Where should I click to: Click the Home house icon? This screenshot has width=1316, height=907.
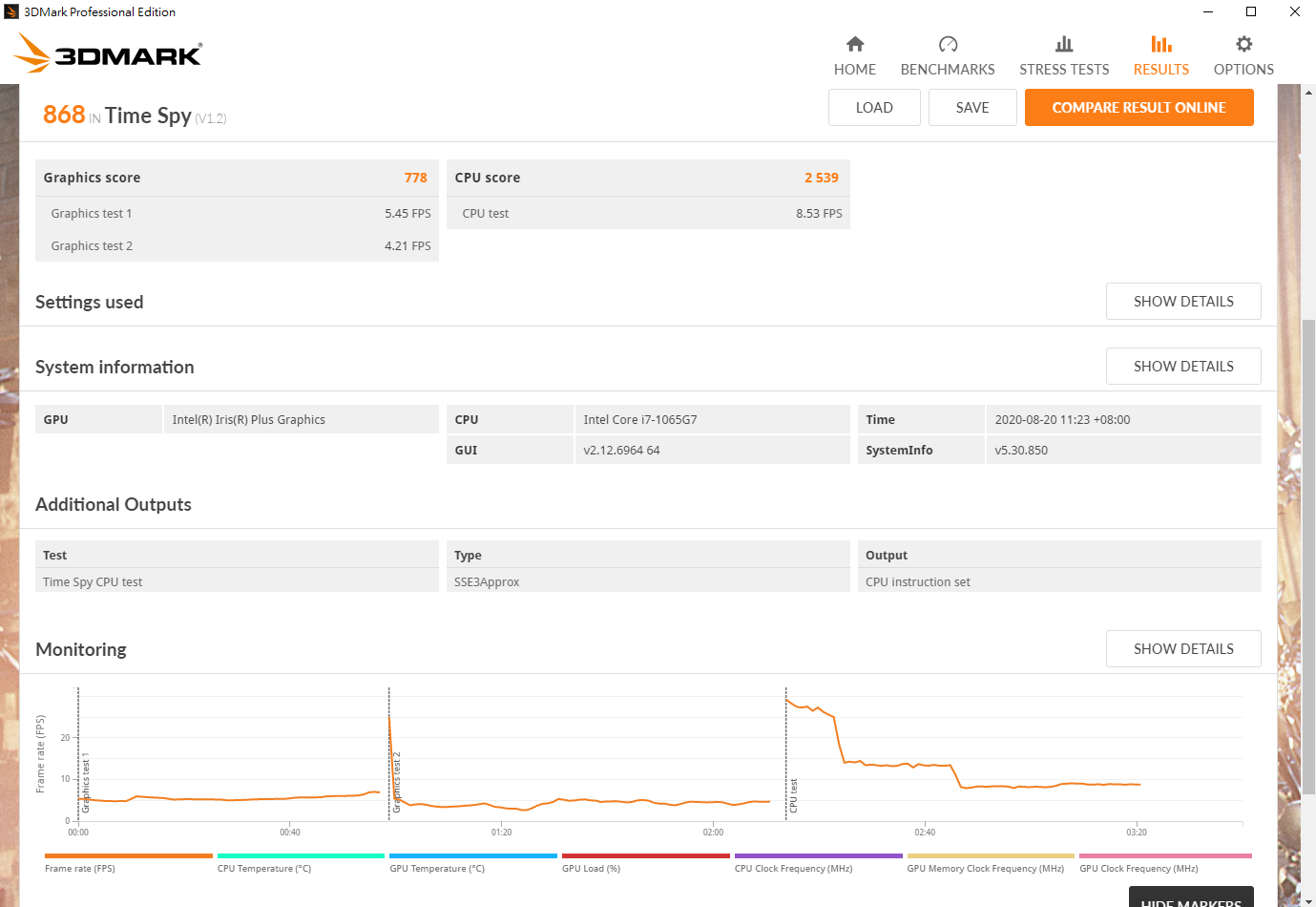[x=854, y=44]
